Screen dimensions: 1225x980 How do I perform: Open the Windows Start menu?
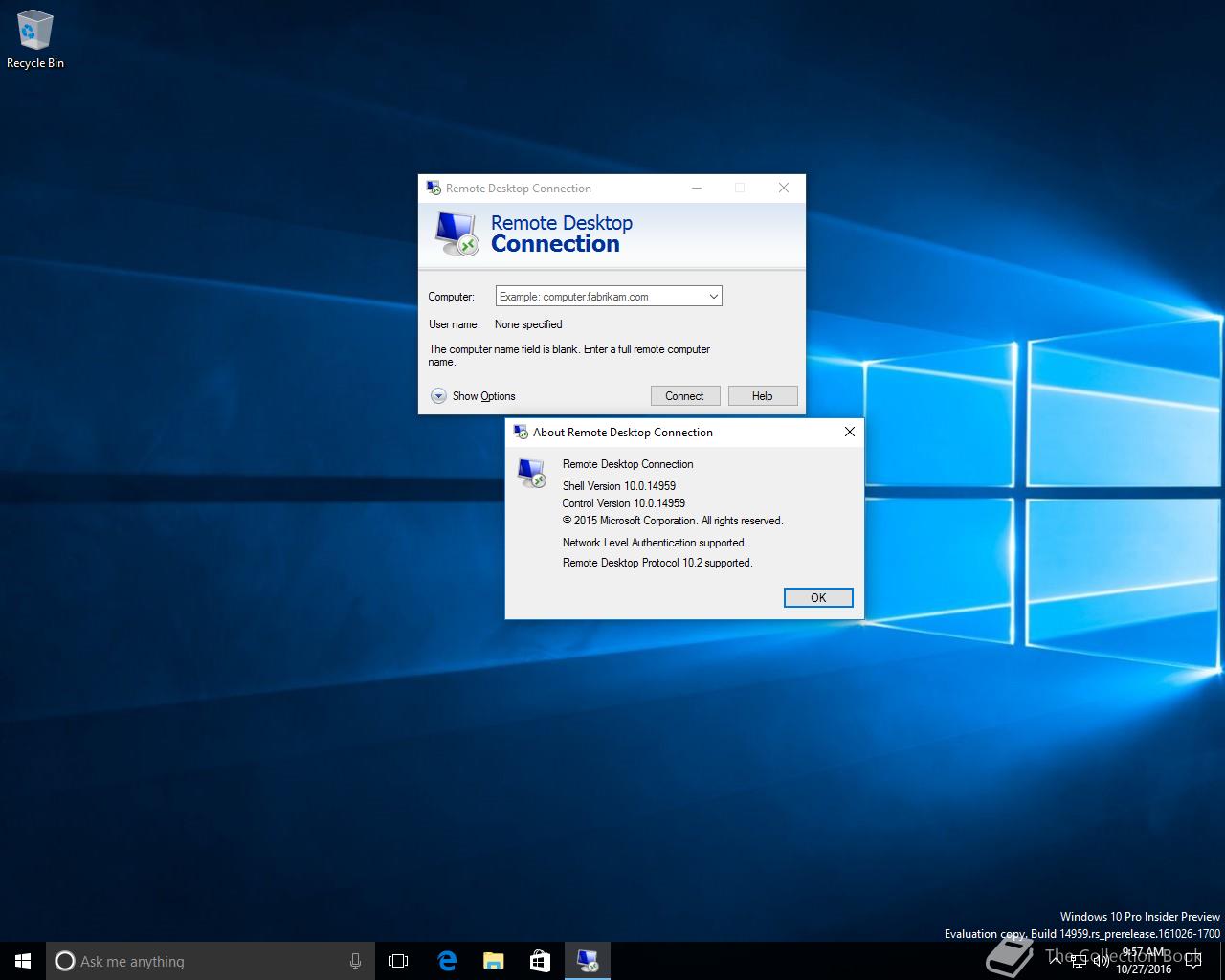pyautogui.click(x=23, y=961)
